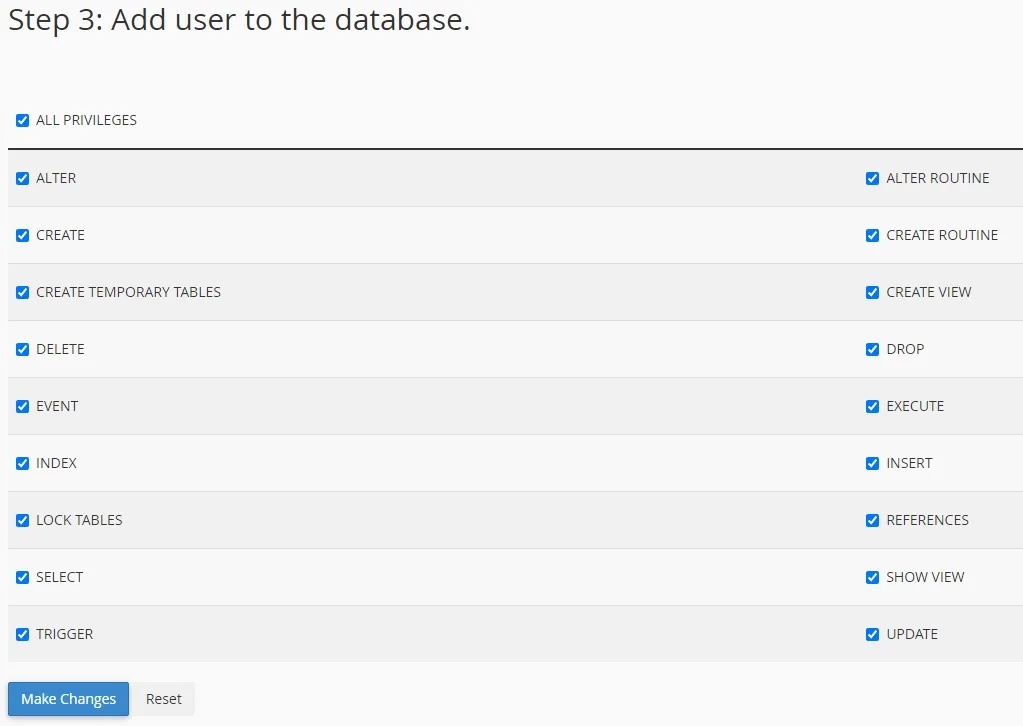1023x726 pixels.
Task: Uncheck the ALTER ROUTINE checkbox
Action: [873, 179]
